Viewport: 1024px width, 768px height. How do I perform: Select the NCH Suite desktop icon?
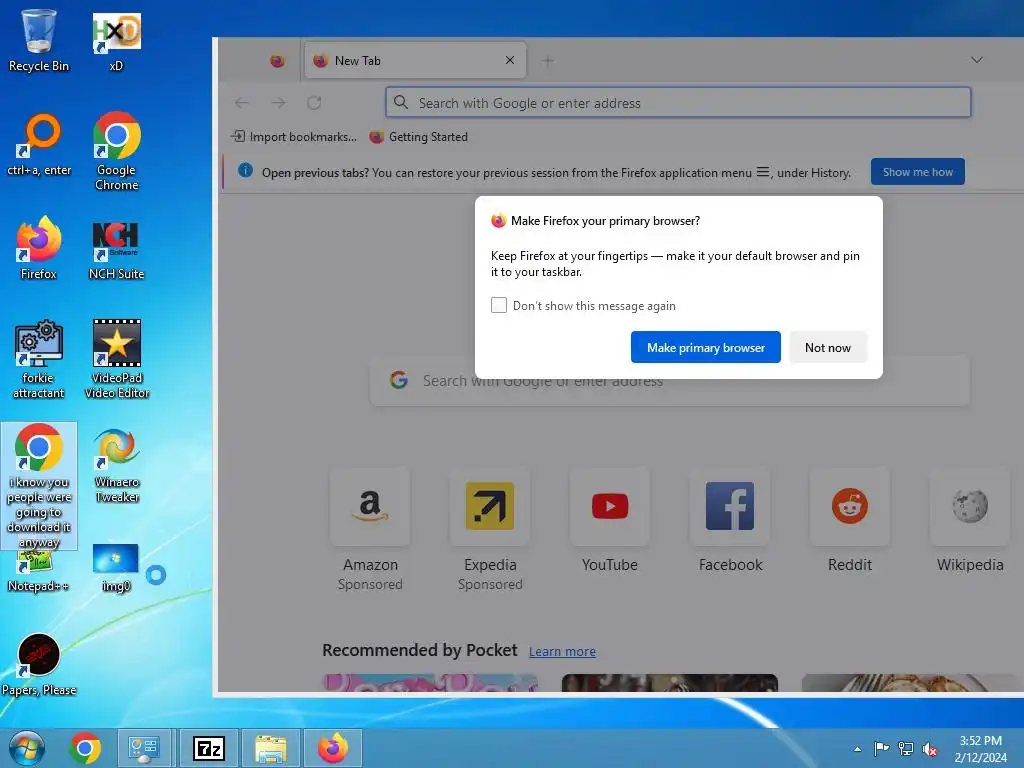(116, 249)
